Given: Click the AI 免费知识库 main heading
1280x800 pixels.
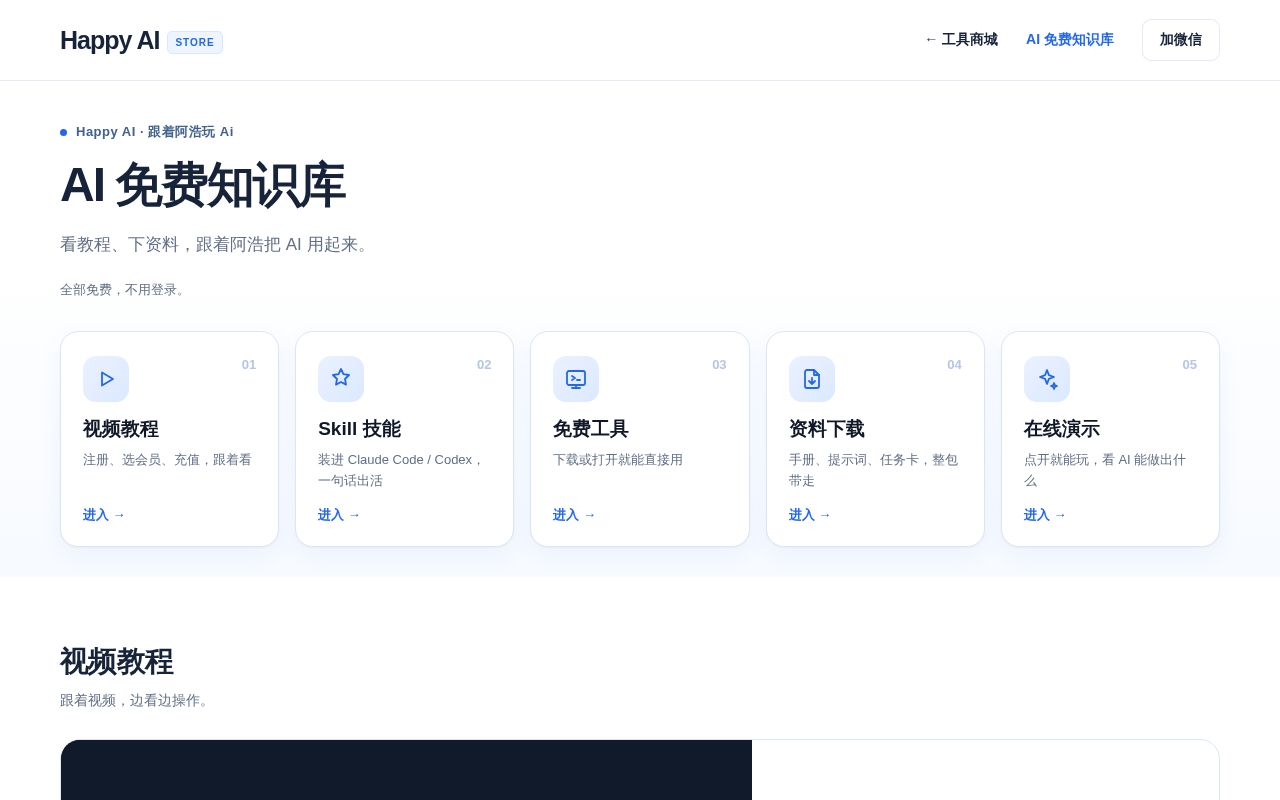Looking at the screenshot, I should (202, 185).
